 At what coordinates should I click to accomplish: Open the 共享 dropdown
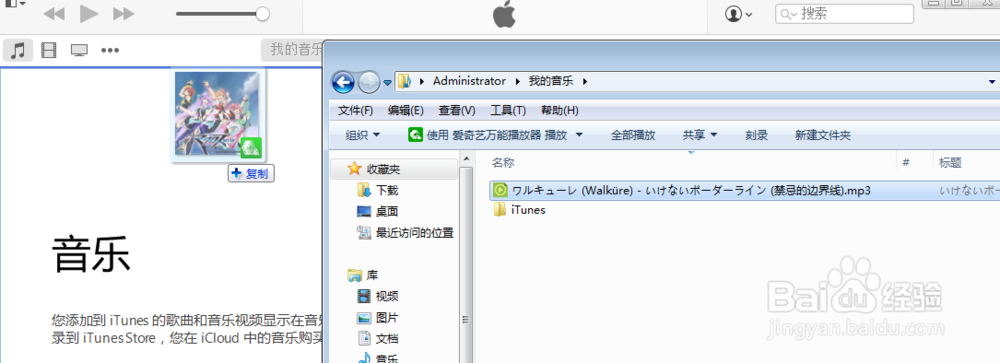point(700,135)
